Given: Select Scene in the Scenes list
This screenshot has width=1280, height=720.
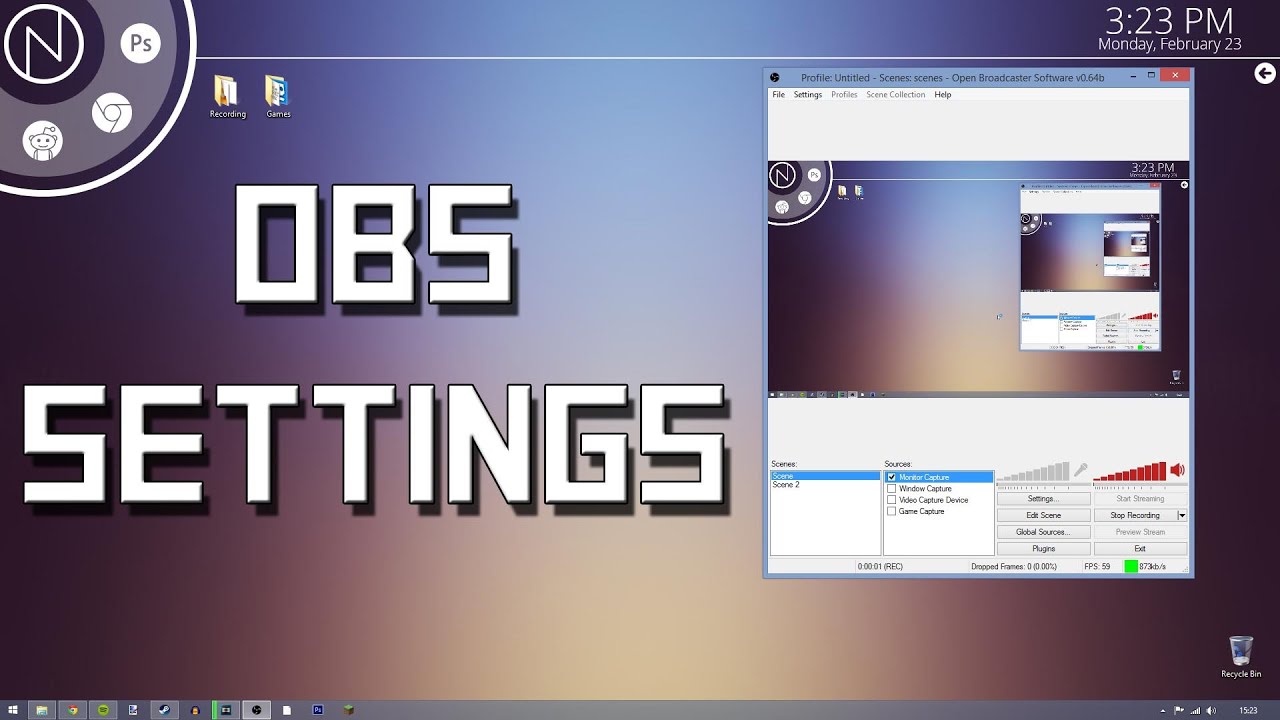Looking at the screenshot, I should (825, 477).
